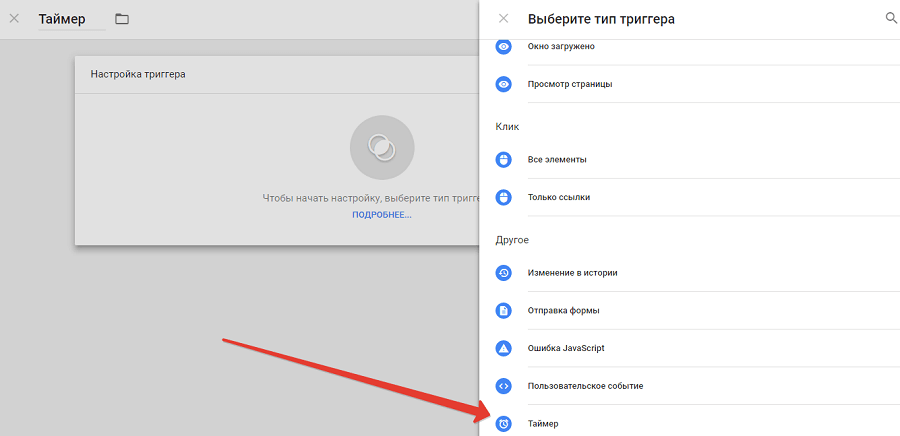Select Отправка формы trigger label

coord(563,310)
